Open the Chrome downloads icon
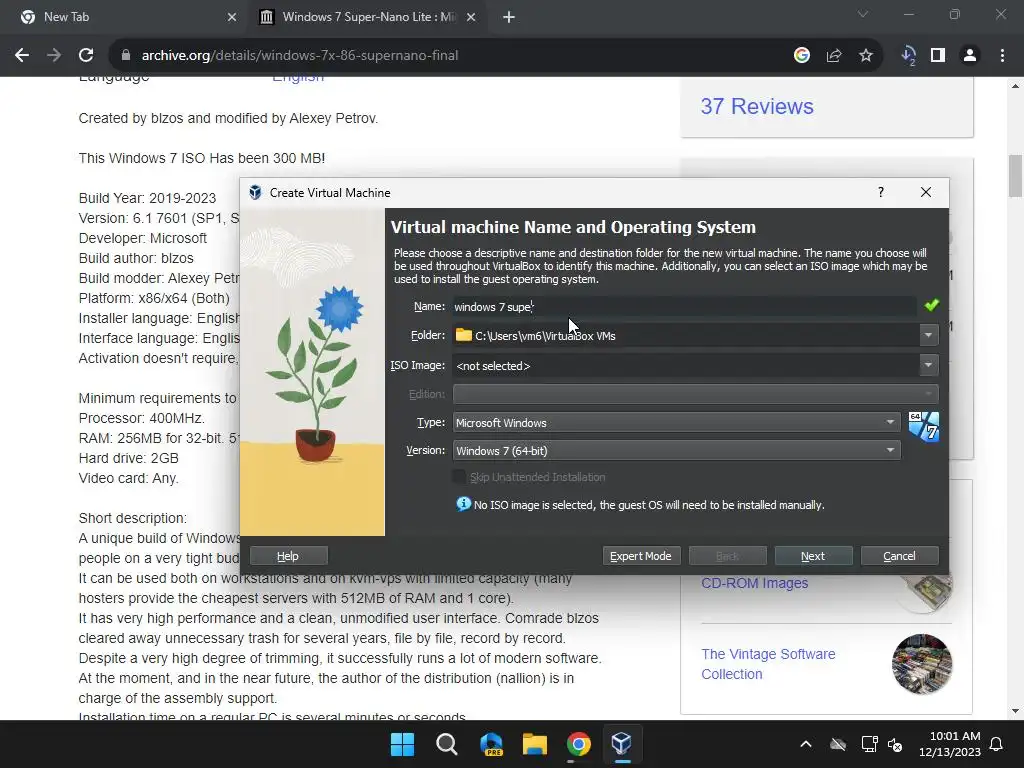This screenshot has width=1024, height=768. click(908, 56)
